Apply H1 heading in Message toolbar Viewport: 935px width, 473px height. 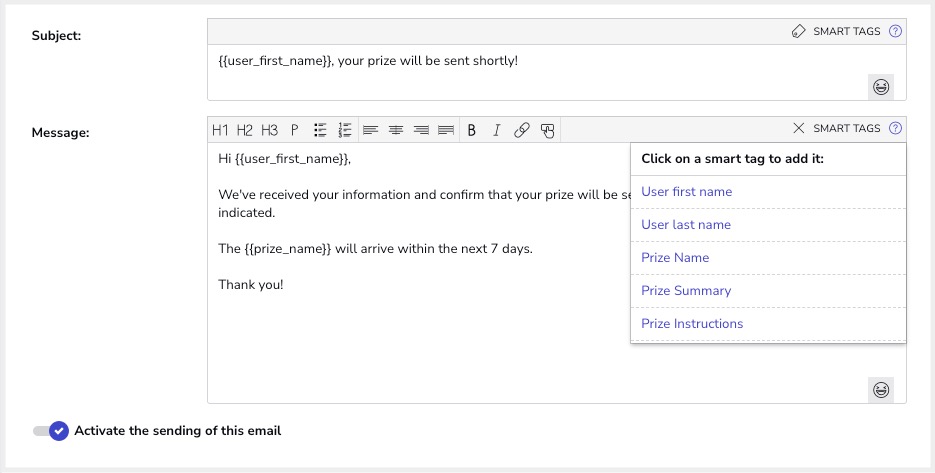220,130
